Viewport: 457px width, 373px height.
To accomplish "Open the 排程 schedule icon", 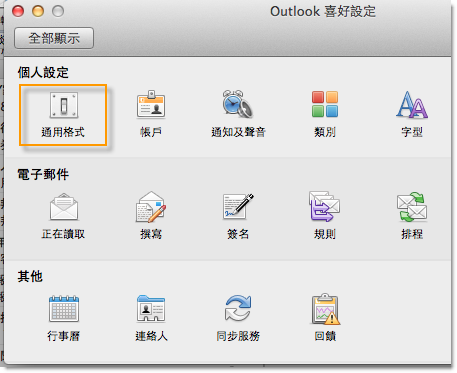I will [412, 207].
